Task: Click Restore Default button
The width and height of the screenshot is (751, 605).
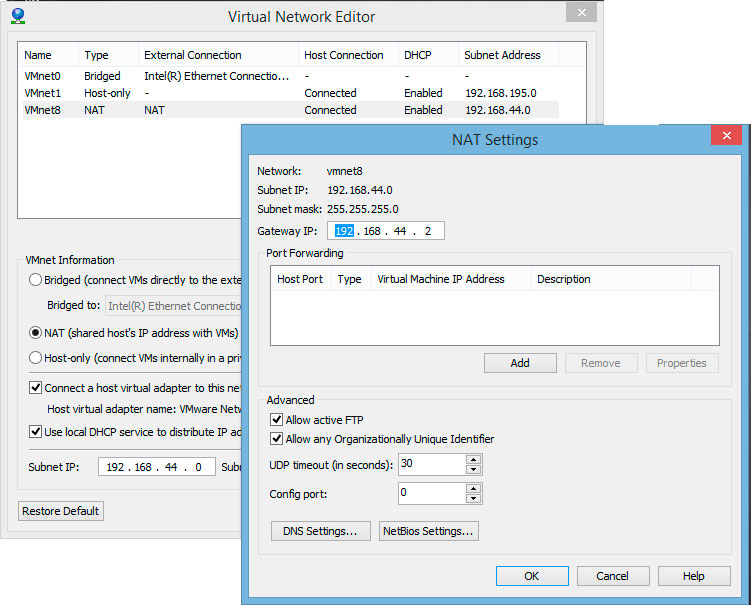Action: pyautogui.click(x=61, y=511)
